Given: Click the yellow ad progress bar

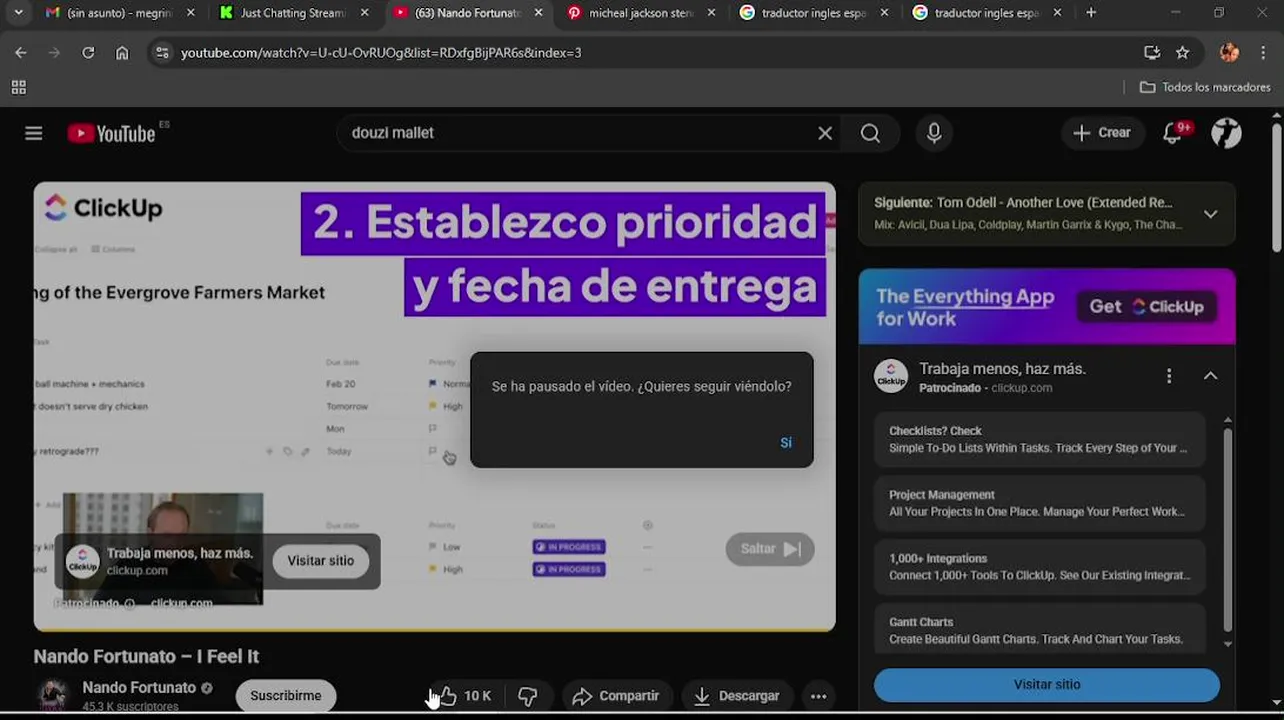Looking at the screenshot, I should (x=434, y=631).
